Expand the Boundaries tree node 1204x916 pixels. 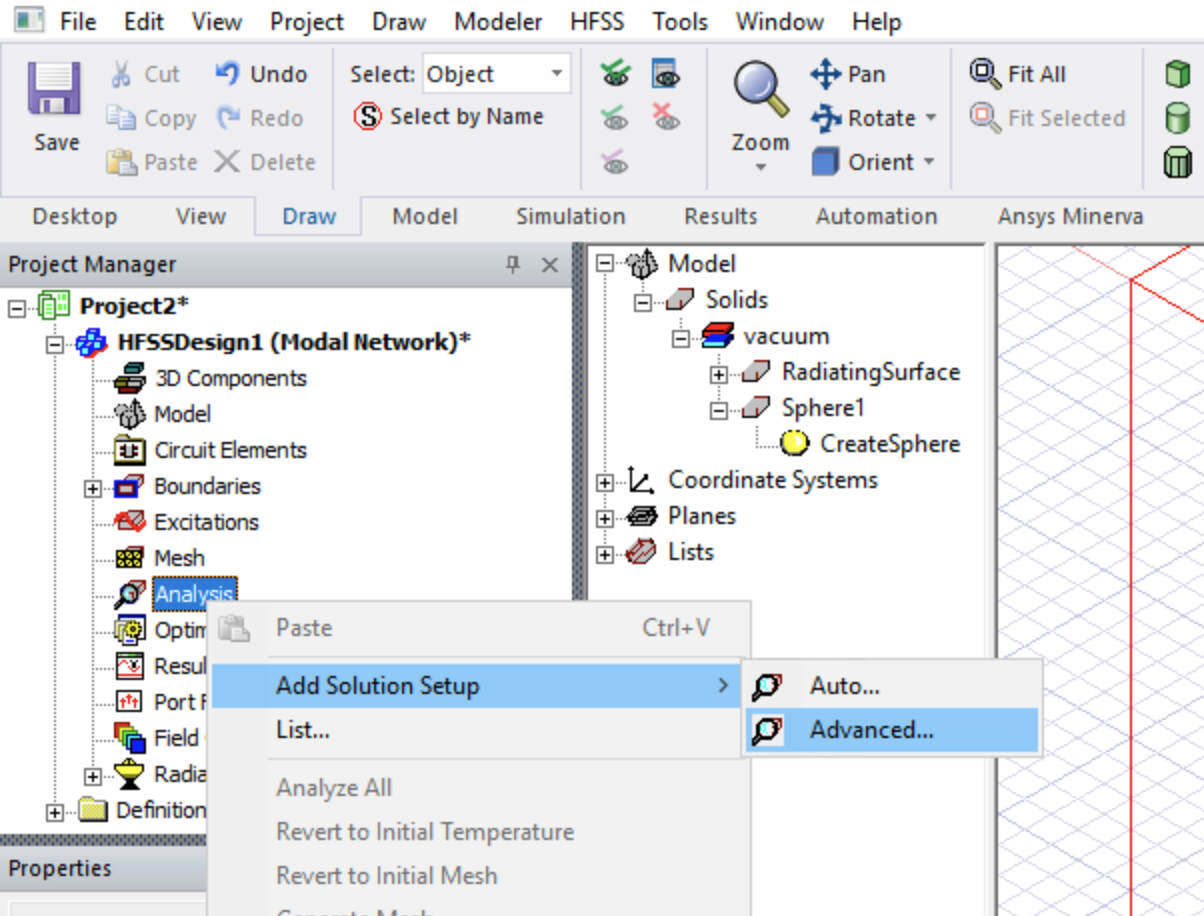(93, 488)
